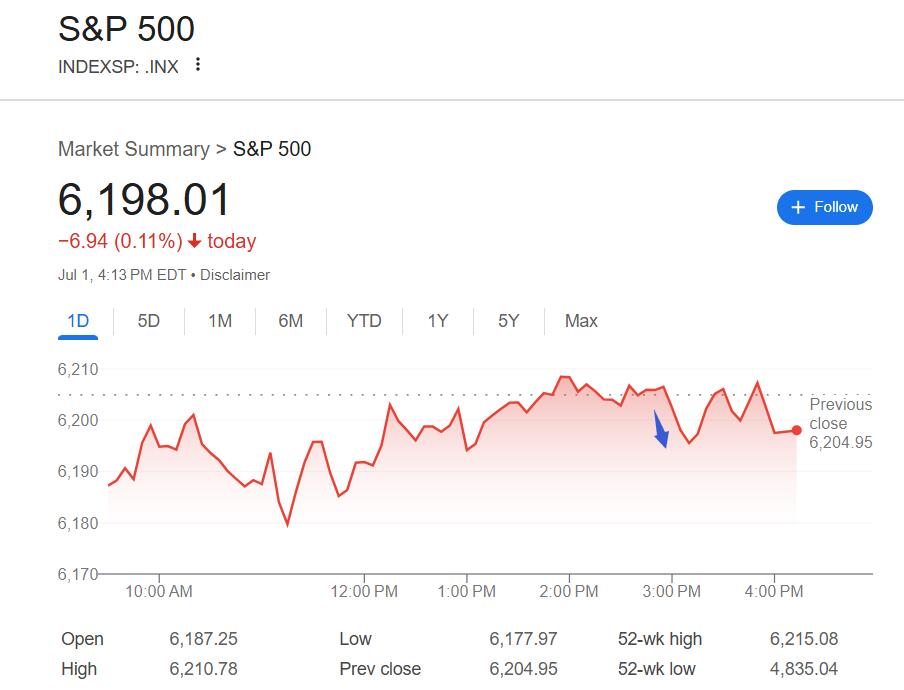Screen dimensions: 904x690
Task: Click the red down arrow beside today's change
Action: click(194, 241)
